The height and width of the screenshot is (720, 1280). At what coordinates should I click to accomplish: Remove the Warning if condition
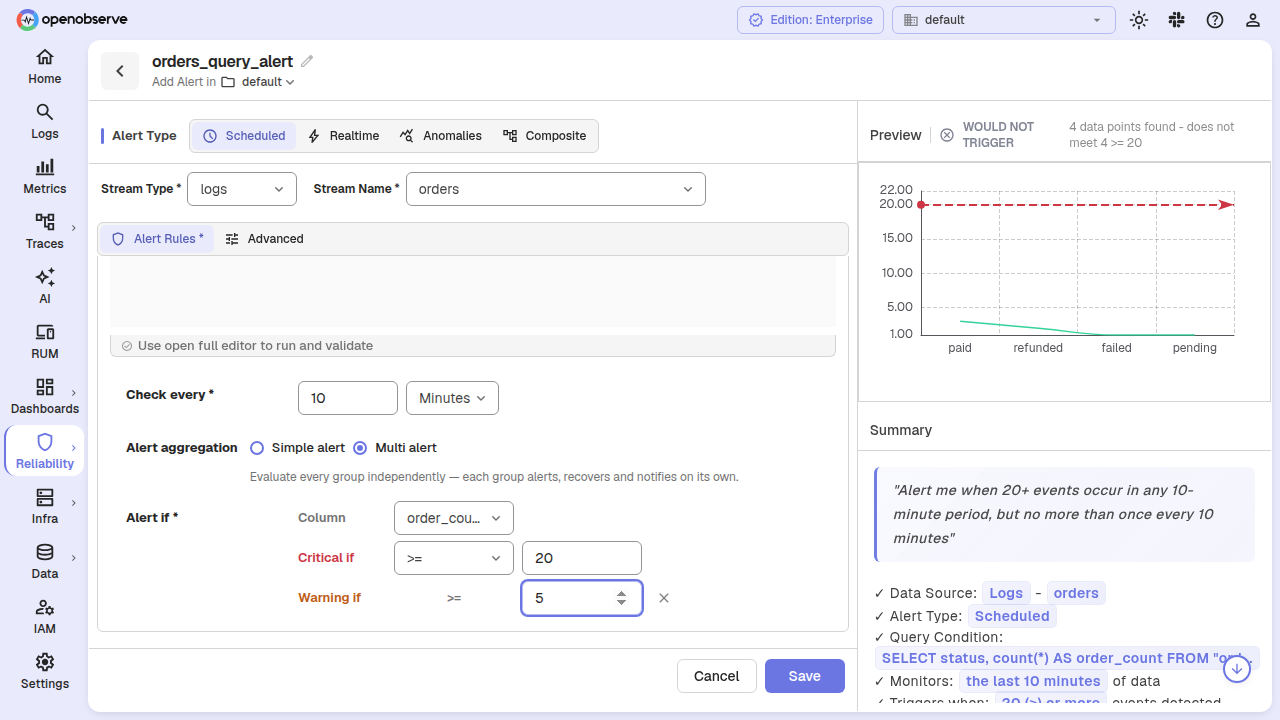click(x=664, y=598)
